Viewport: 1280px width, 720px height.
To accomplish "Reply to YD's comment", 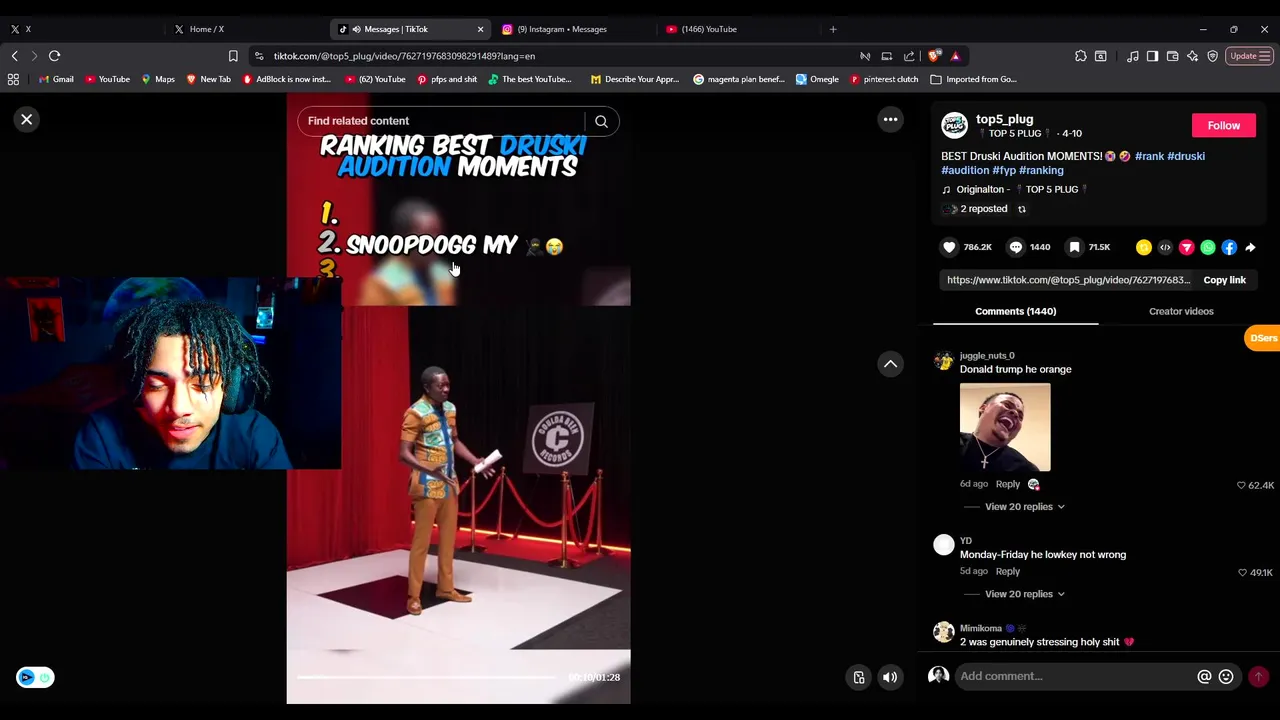I will click(1007, 572).
